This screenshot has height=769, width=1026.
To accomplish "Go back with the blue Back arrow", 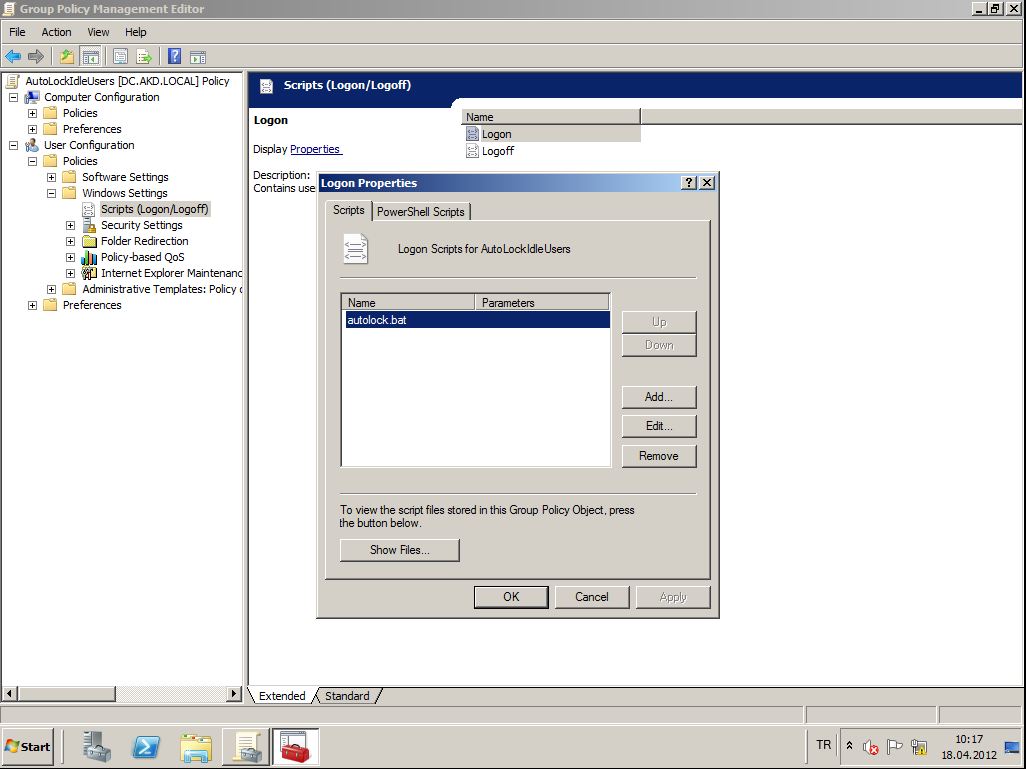I will click(12, 56).
